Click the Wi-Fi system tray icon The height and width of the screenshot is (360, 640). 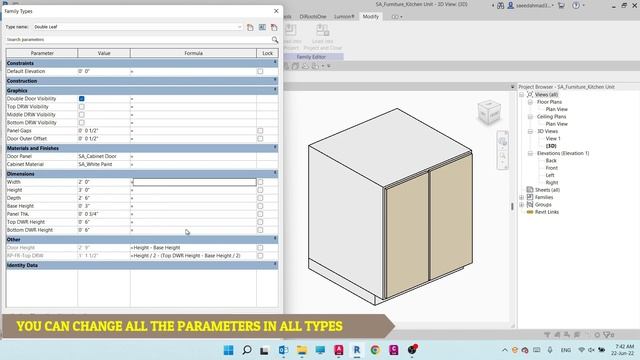tap(582, 350)
